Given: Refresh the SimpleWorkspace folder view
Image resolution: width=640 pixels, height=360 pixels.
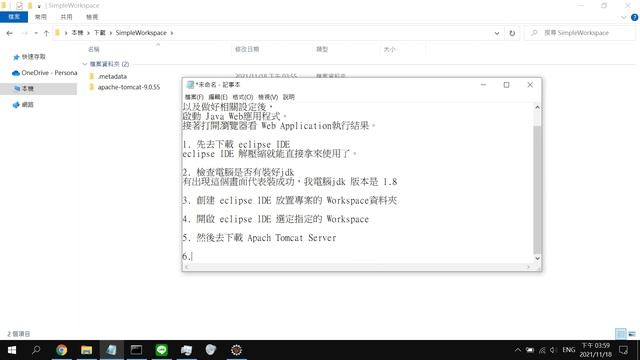Looking at the screenshot, I should coord(512,33).
